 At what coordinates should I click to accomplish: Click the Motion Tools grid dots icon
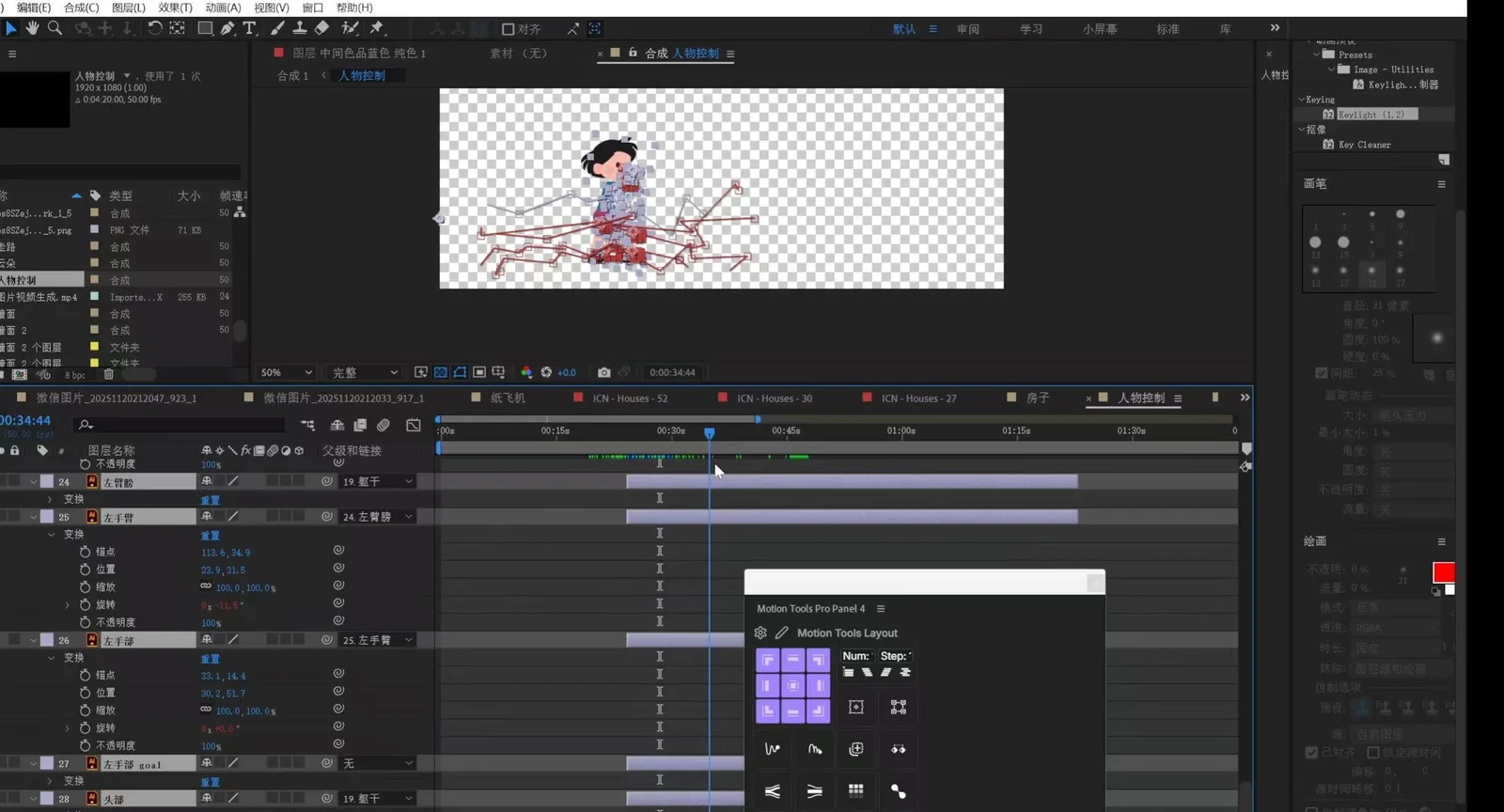[x=855, y=790]
